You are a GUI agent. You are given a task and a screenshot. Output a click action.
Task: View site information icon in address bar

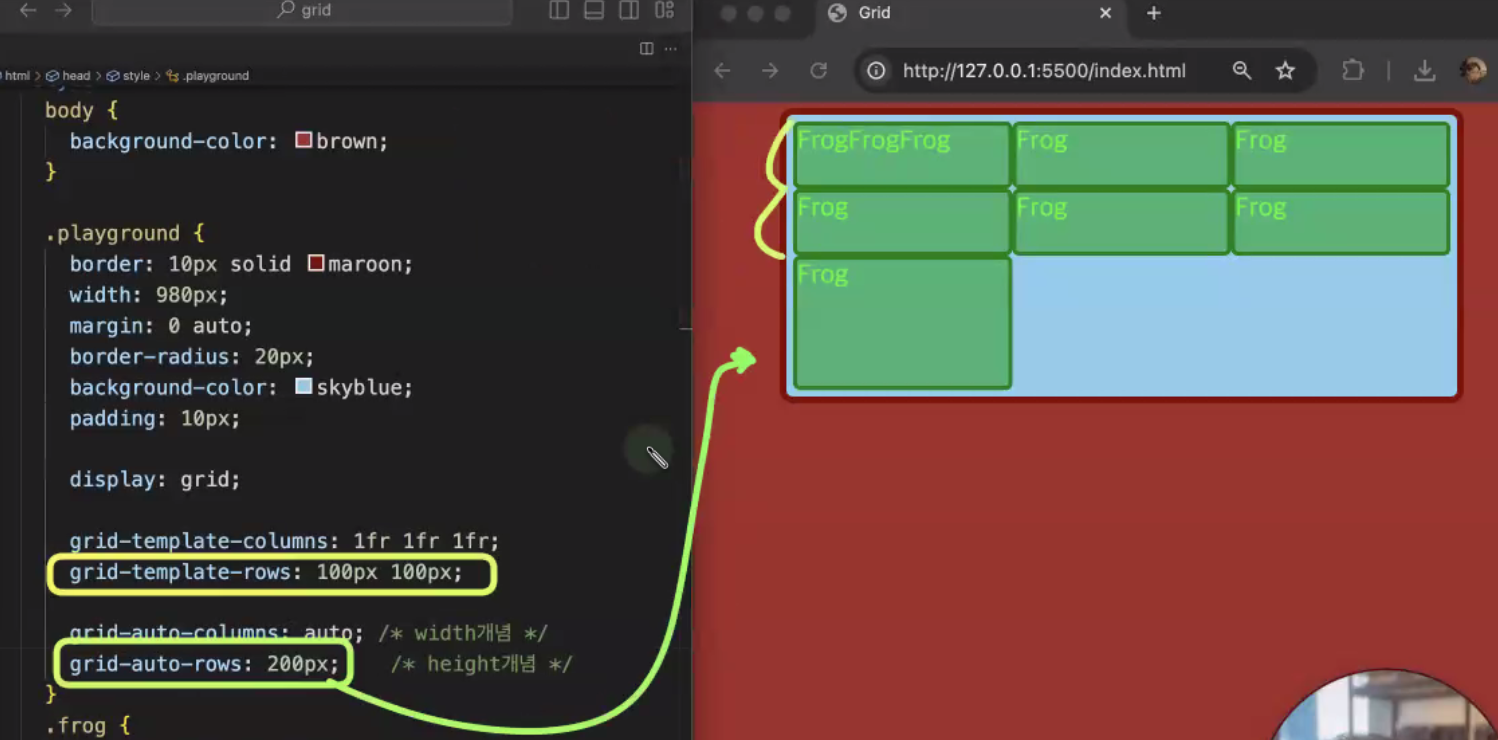876,70
